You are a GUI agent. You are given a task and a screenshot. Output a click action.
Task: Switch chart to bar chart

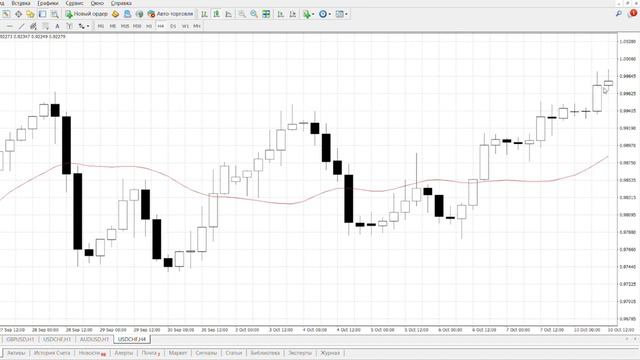204,14
